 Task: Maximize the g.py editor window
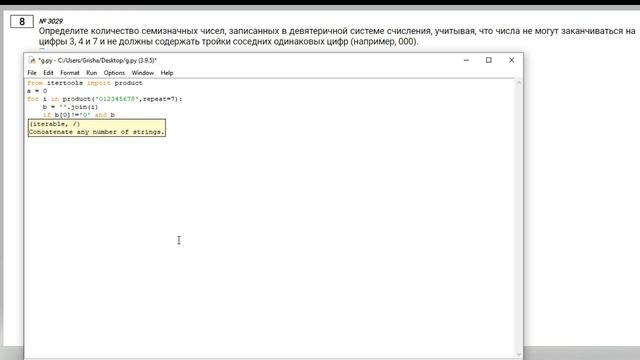(x=489, y=60)
